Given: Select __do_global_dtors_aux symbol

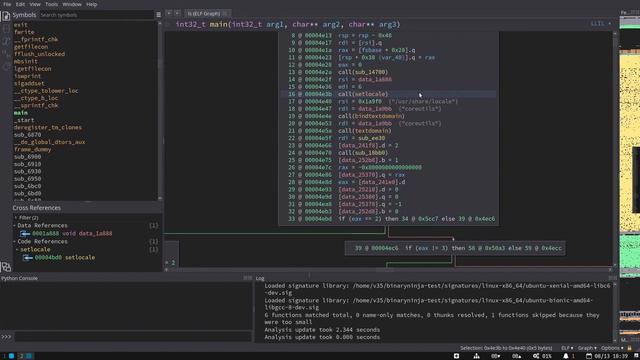Looking at the screenshot, I should (x=49, y=142).
